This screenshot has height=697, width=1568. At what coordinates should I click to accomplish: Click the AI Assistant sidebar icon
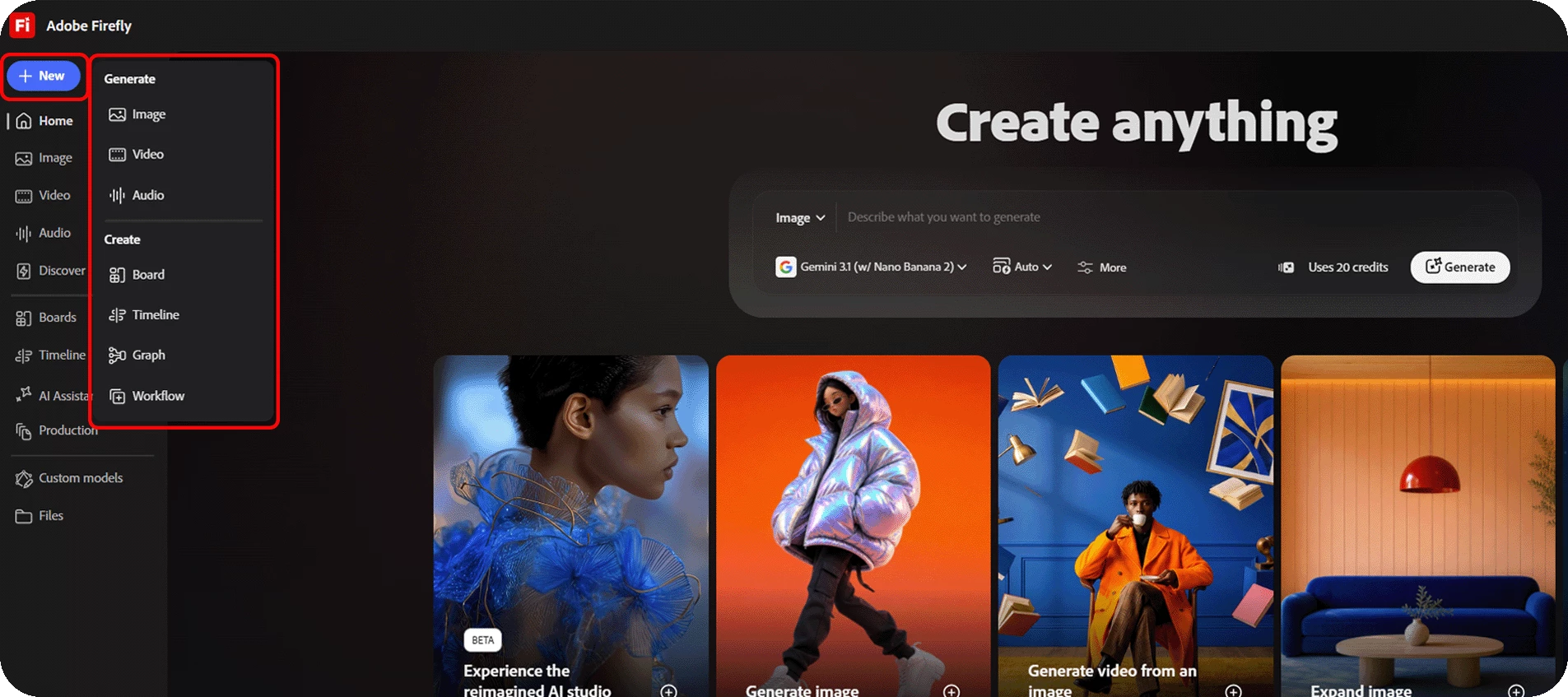click(x=24, y=395)
